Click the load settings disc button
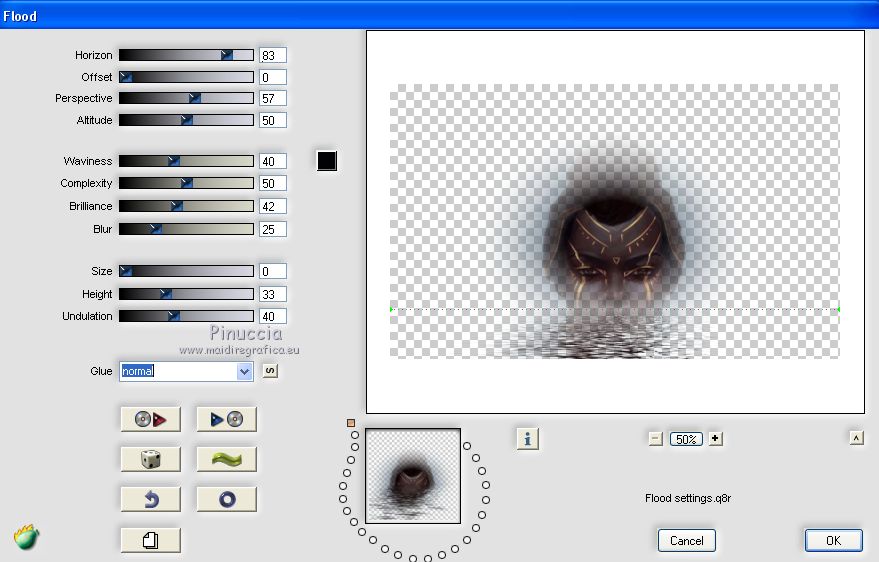This screenshot has height=562, width=879. click(150, 419)
